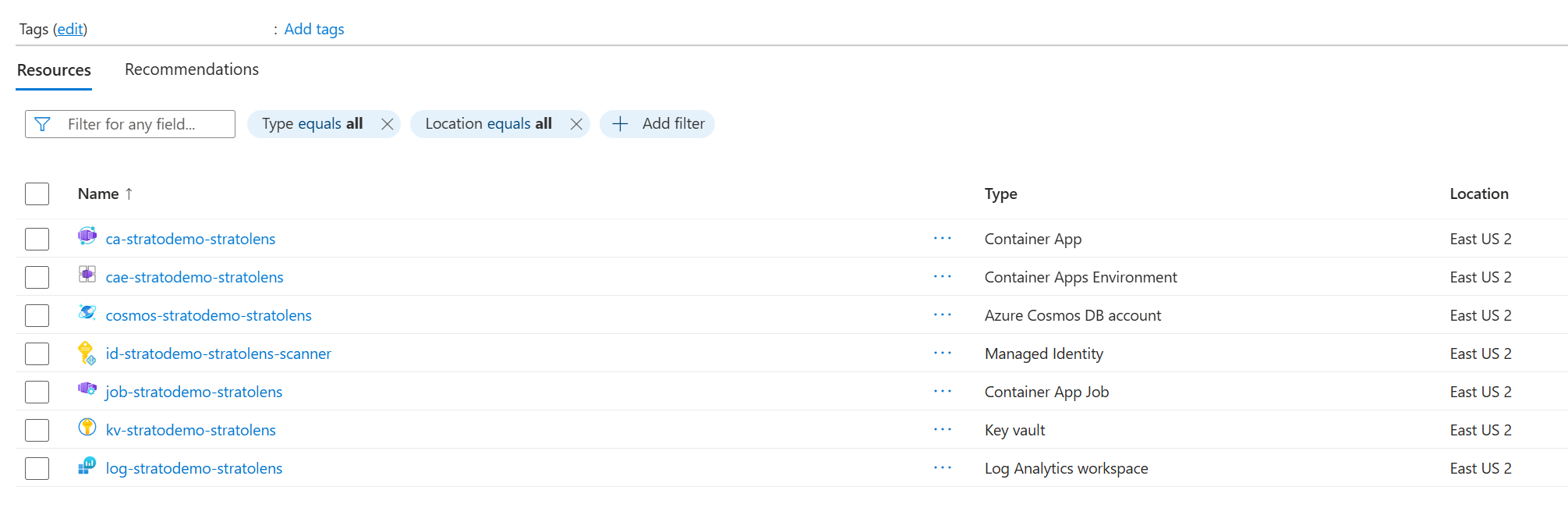1568x515 pixels.
Task: Click the funnel filter icon in the filter field
Action: click(43, 124)
